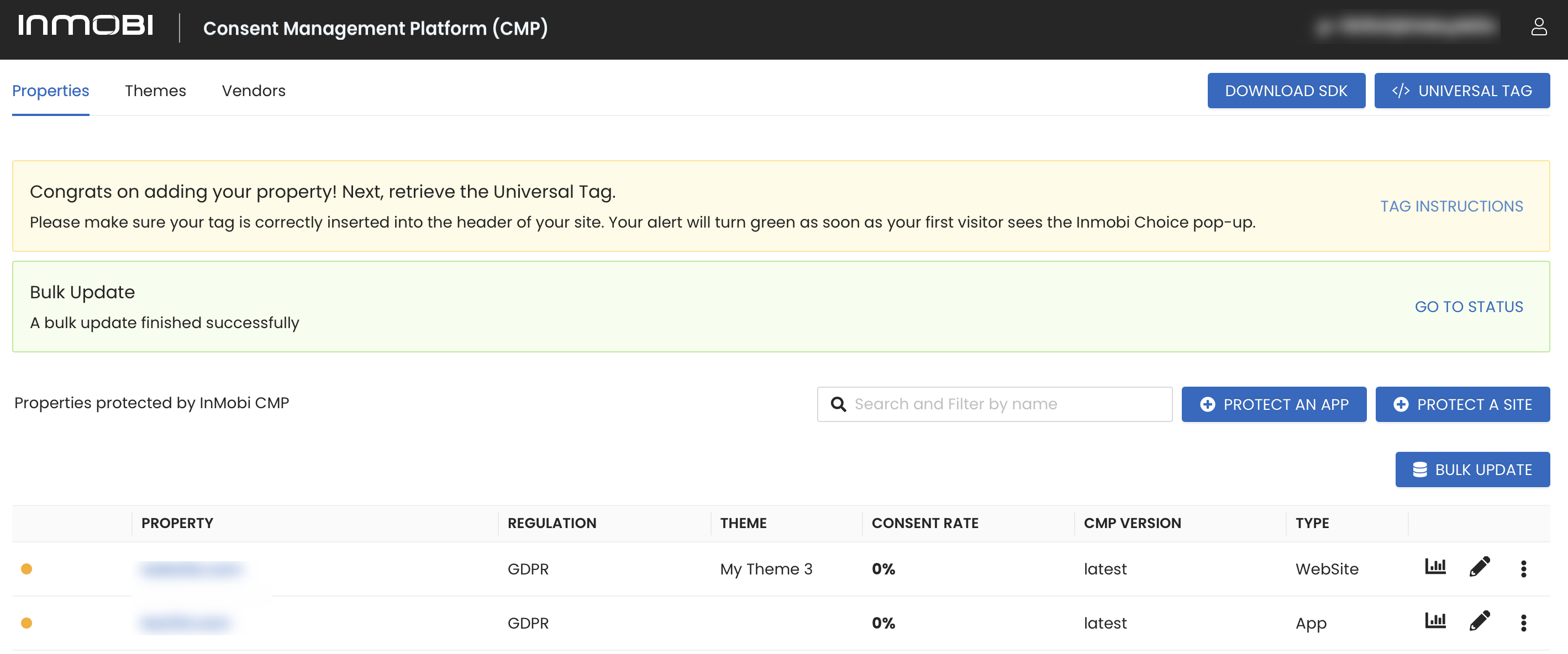Sort by the Theme column header
Image resolution: width=1568 pixels, height=654 pixels.
743,523
